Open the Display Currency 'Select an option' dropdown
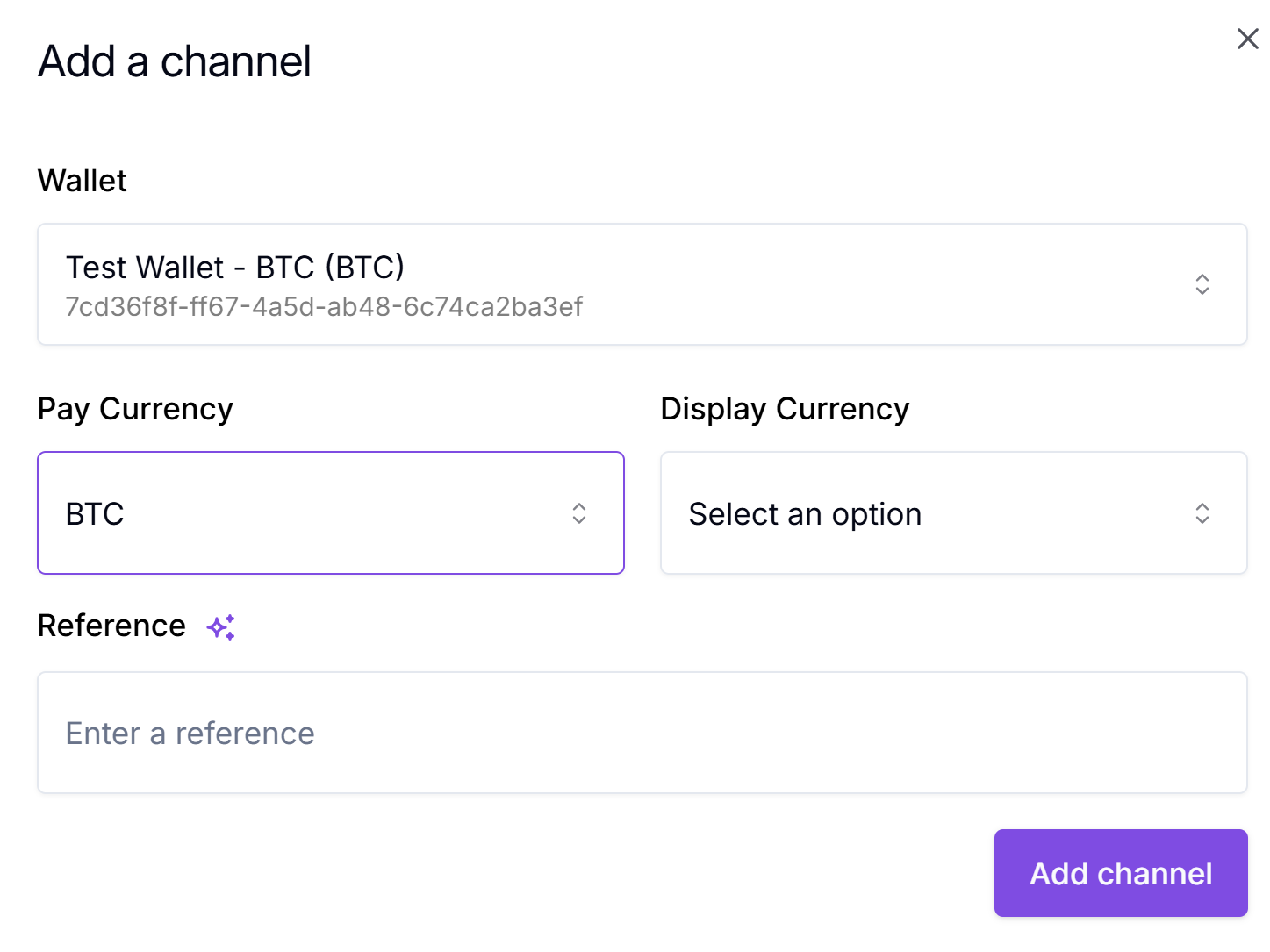 [953, 513]
